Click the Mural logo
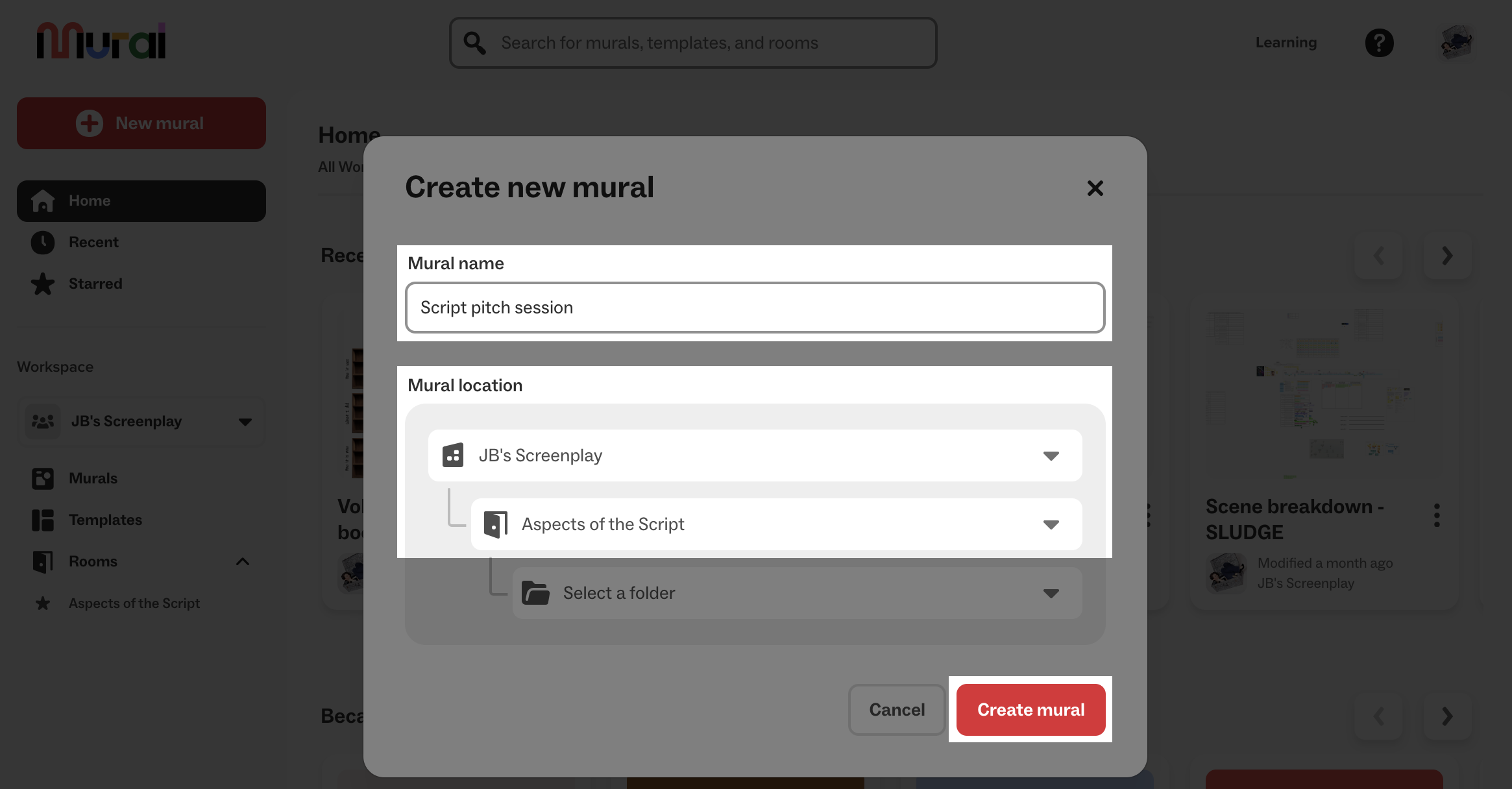Screen dimensions: 1512x789 pyautogui.click(x=101, y=40)
